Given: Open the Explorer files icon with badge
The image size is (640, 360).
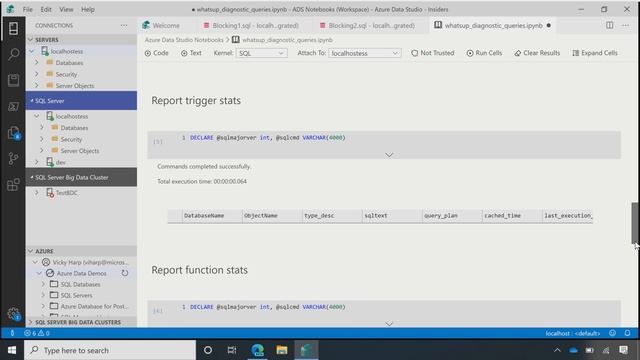Looking at the screenshot, I should pyautogui.click(x=13, y=133).
